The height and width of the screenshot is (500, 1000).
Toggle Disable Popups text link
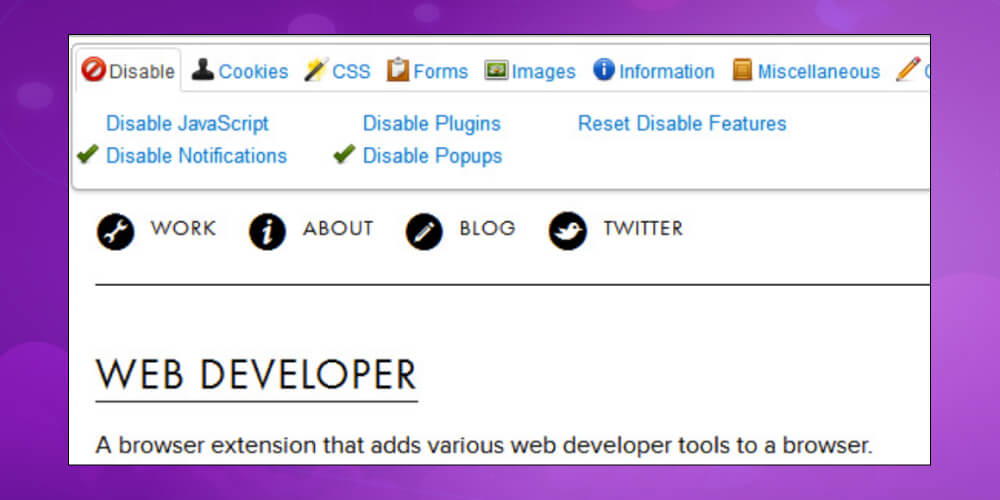click(x=432, y=156)
